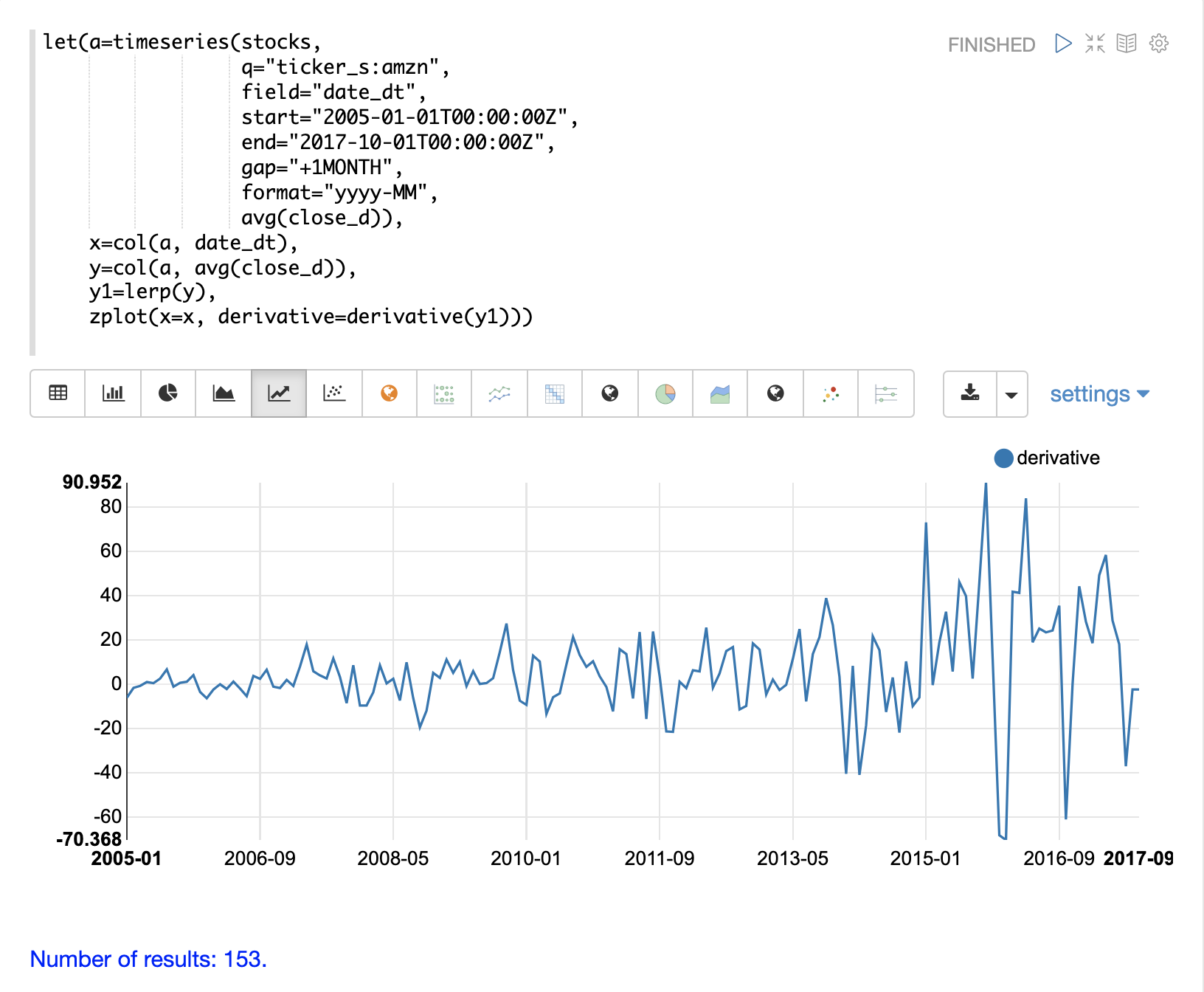The width and height of the screenshot is (1204, 992).
Task: Select the blue heatmap matrix visualization
Action: tap(555, 393)
